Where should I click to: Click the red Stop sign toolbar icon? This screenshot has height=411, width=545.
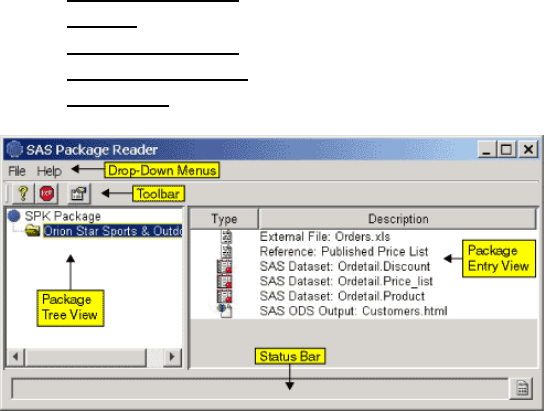pos(47,194)
